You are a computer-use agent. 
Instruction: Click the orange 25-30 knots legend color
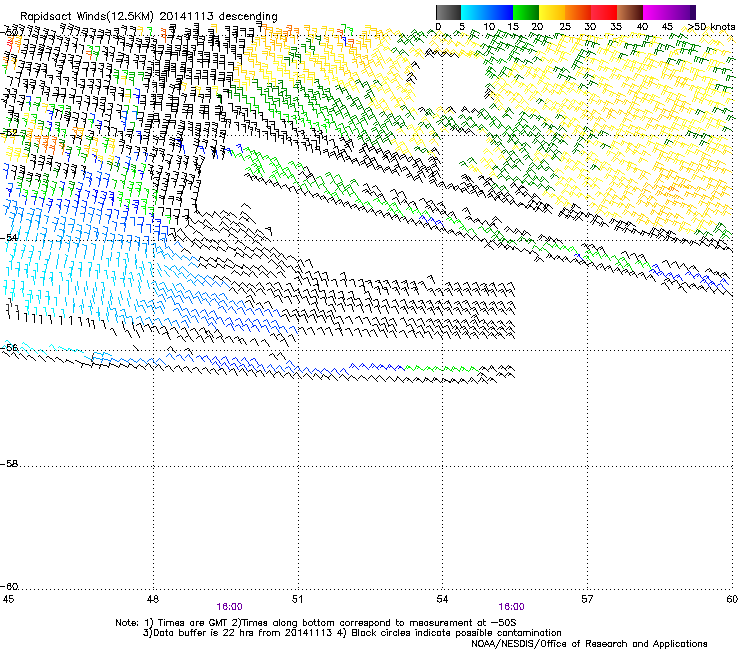578,12
